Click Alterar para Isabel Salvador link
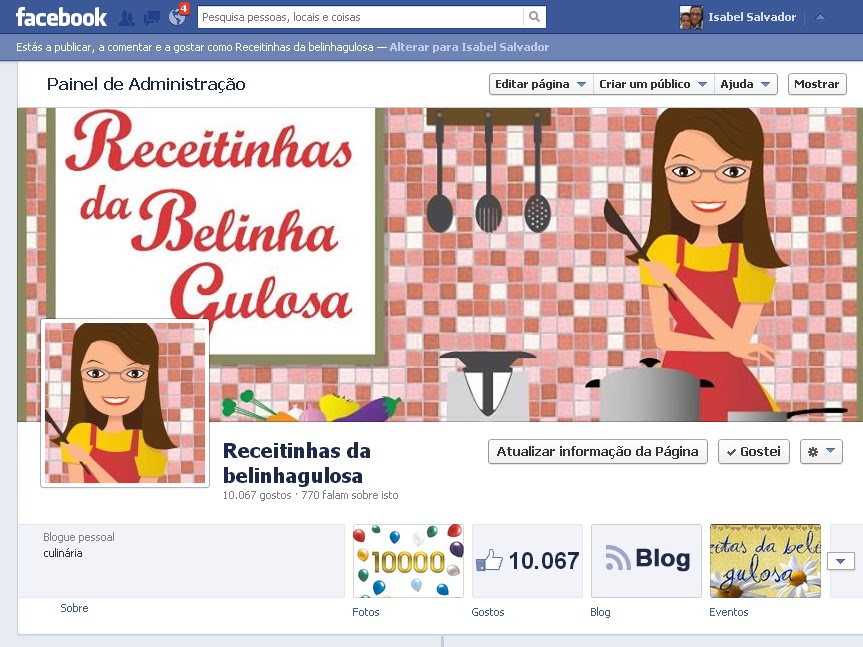Image resolution: width=863 pixels, height=647 pixels. 469,47
